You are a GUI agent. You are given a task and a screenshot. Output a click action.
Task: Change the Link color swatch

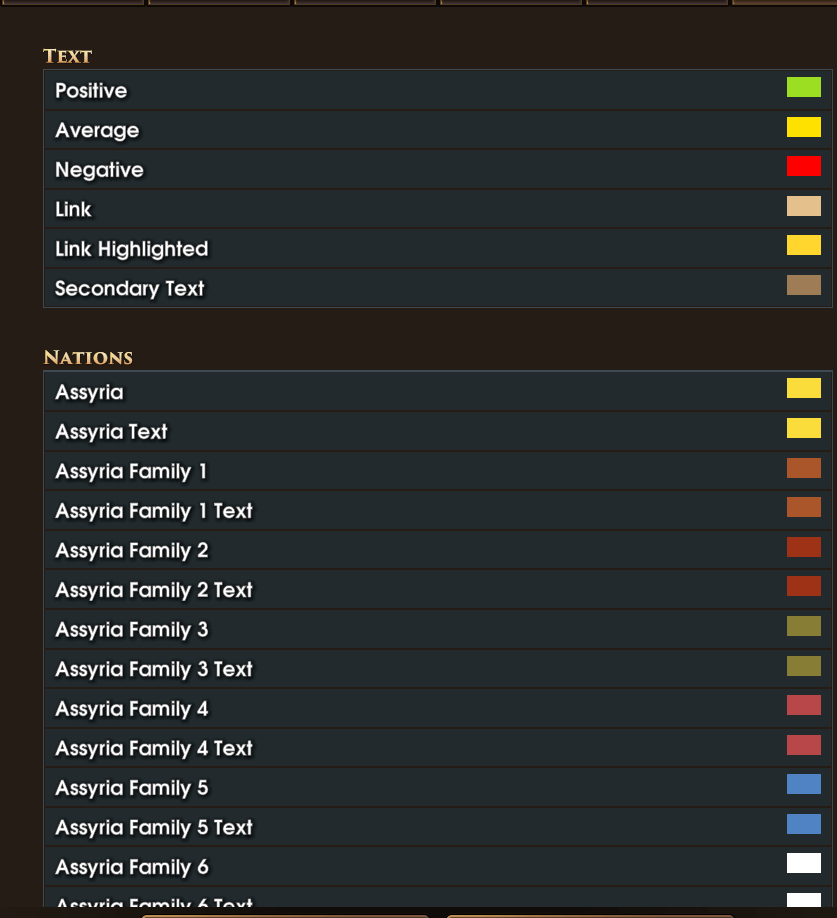[803, 206]
